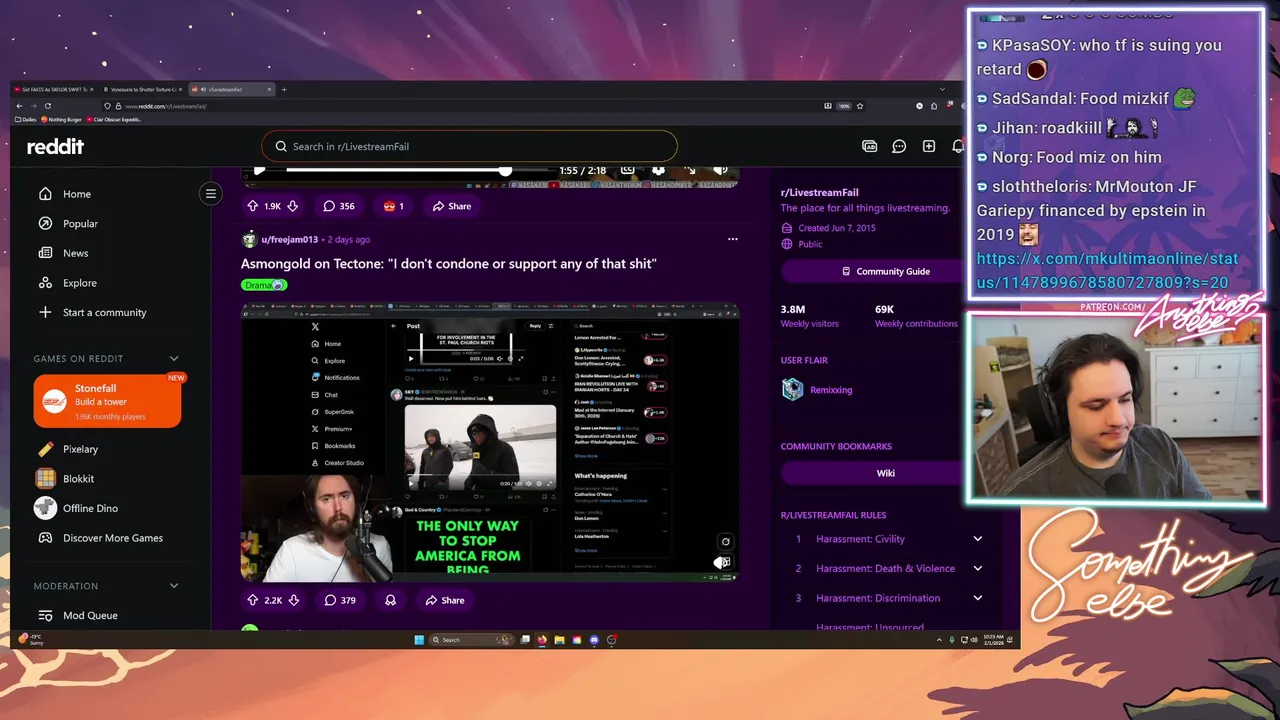Collapse the Games on Reddit section
1280x720 pixels.
pyautogui.click(x=174, y=358)
